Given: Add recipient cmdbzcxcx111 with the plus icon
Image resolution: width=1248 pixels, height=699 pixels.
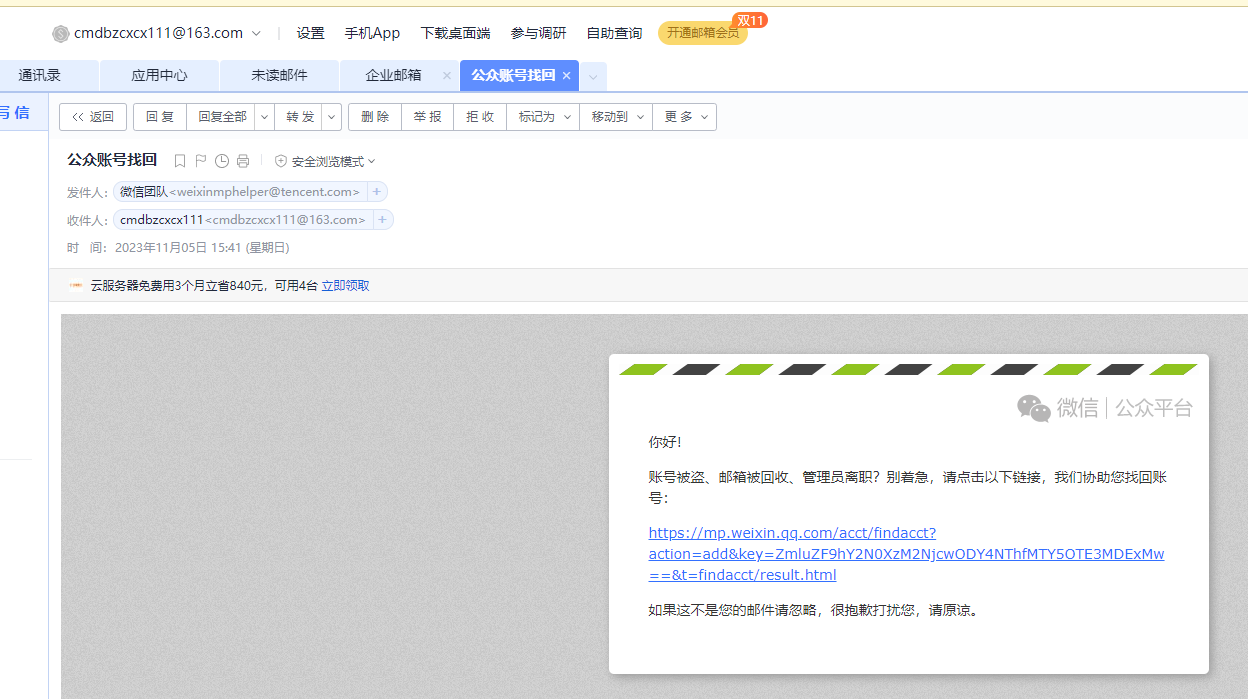Looking at the screenshot, I should (383, 220).
